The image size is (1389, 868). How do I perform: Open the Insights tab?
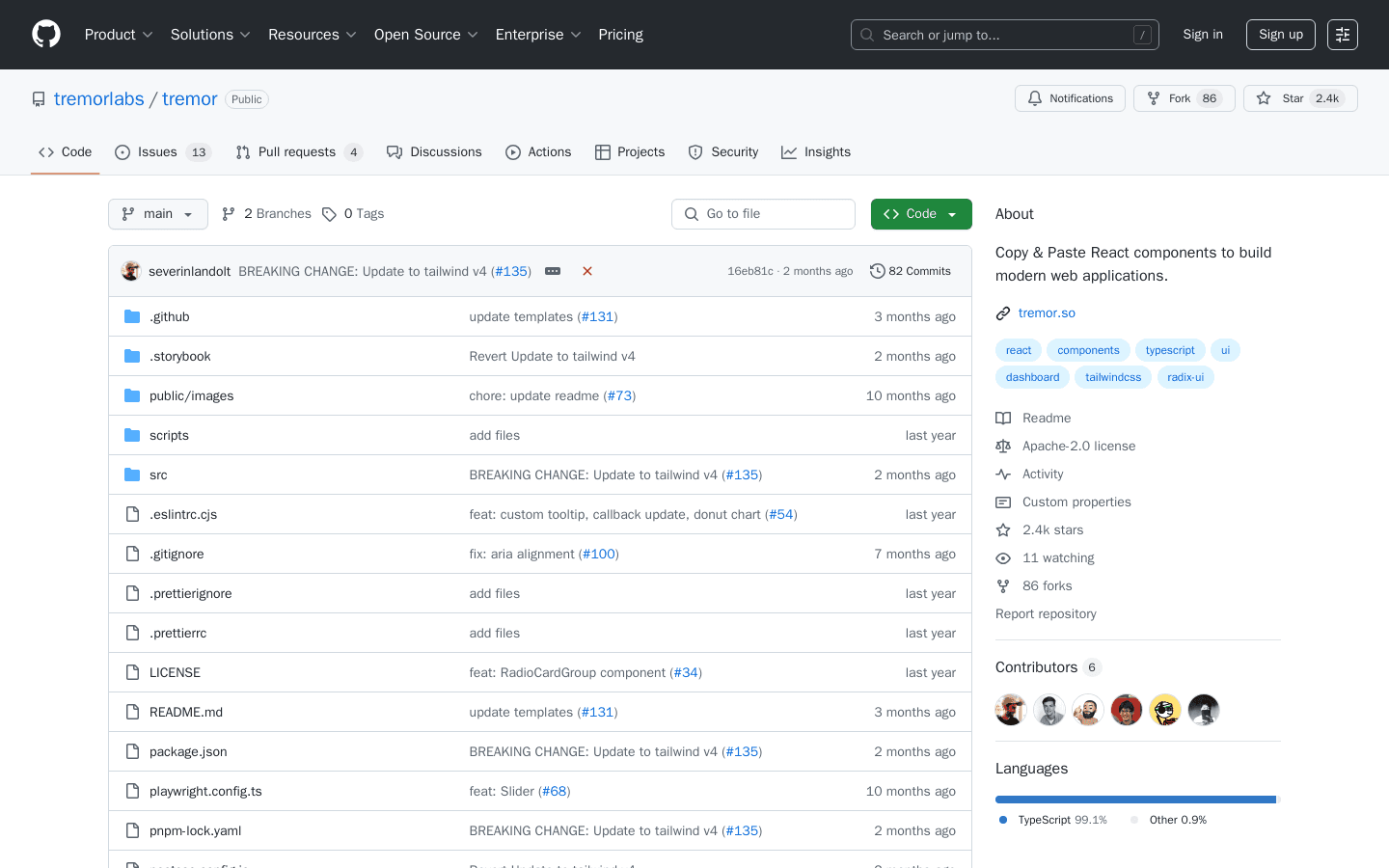point(816,152)
